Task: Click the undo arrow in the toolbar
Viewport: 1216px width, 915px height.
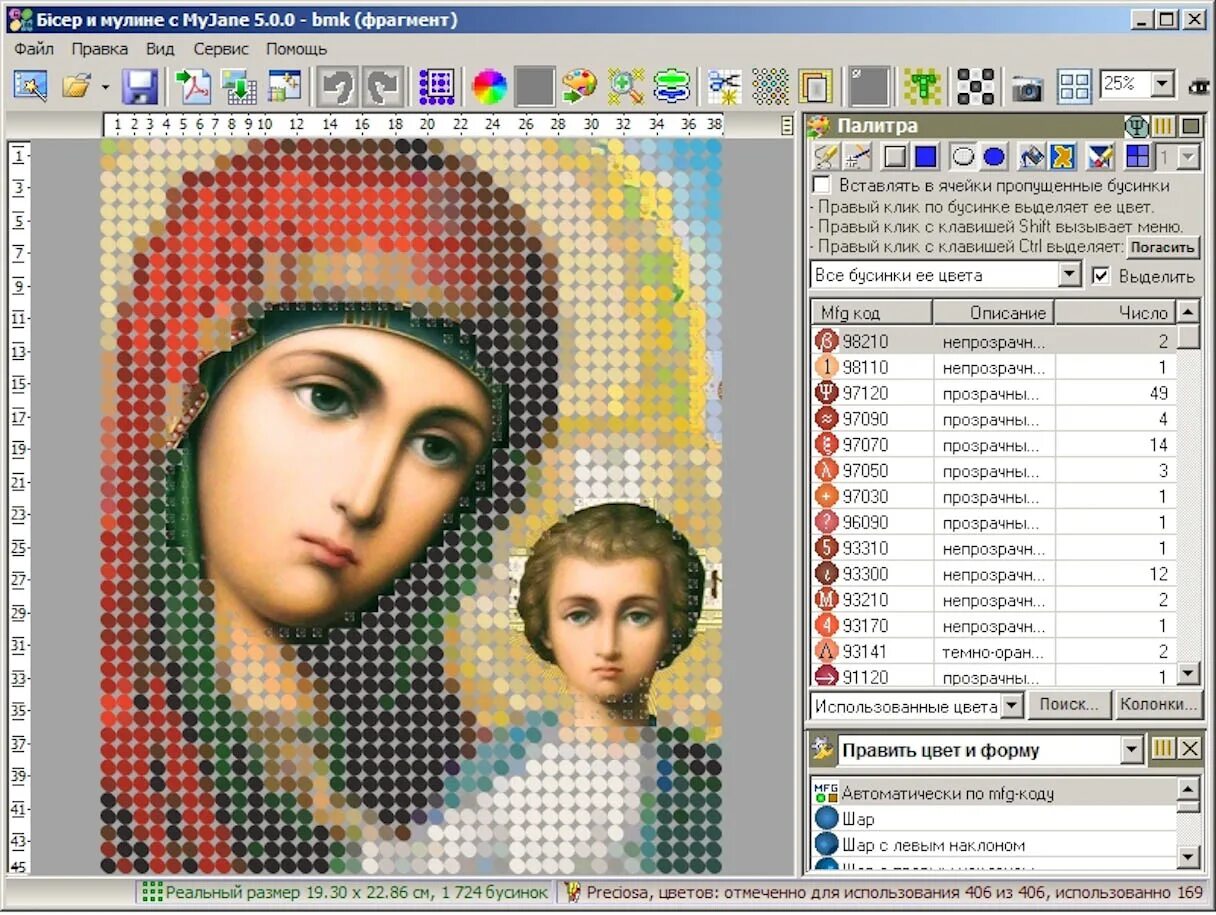Action: point(337,87)
